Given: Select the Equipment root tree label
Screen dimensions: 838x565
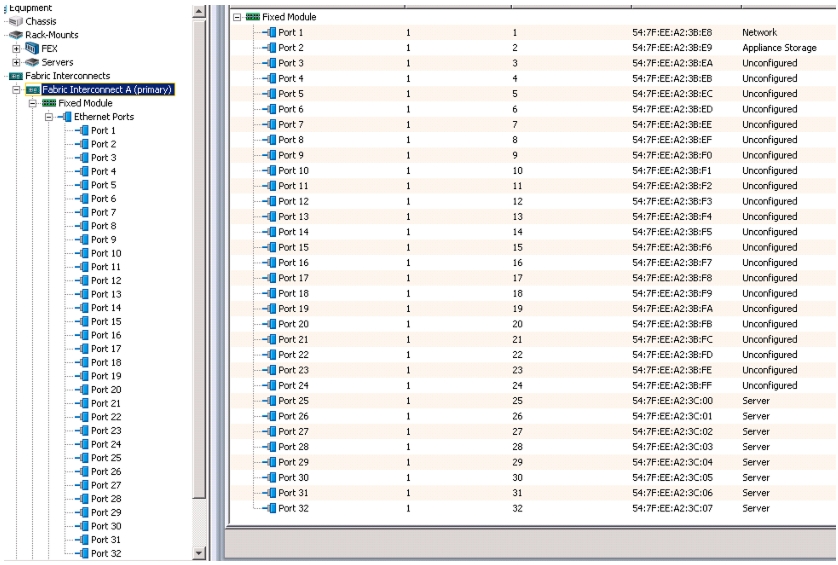Looking at the screenshot, I should [30, 7].
